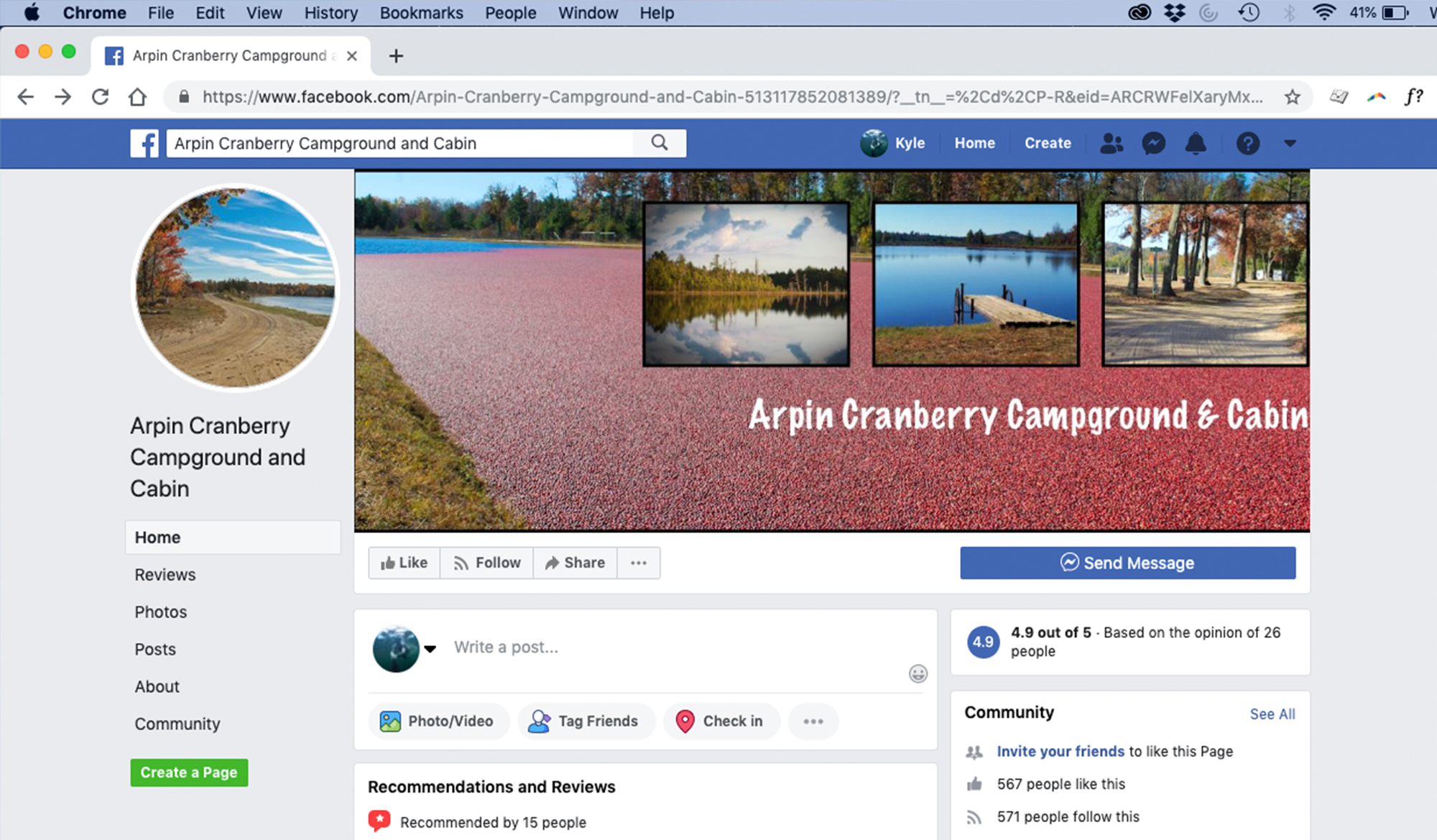Click the battery status icon
The width and height of the screenshot is (1437, 840).
tap(1395, 12)
